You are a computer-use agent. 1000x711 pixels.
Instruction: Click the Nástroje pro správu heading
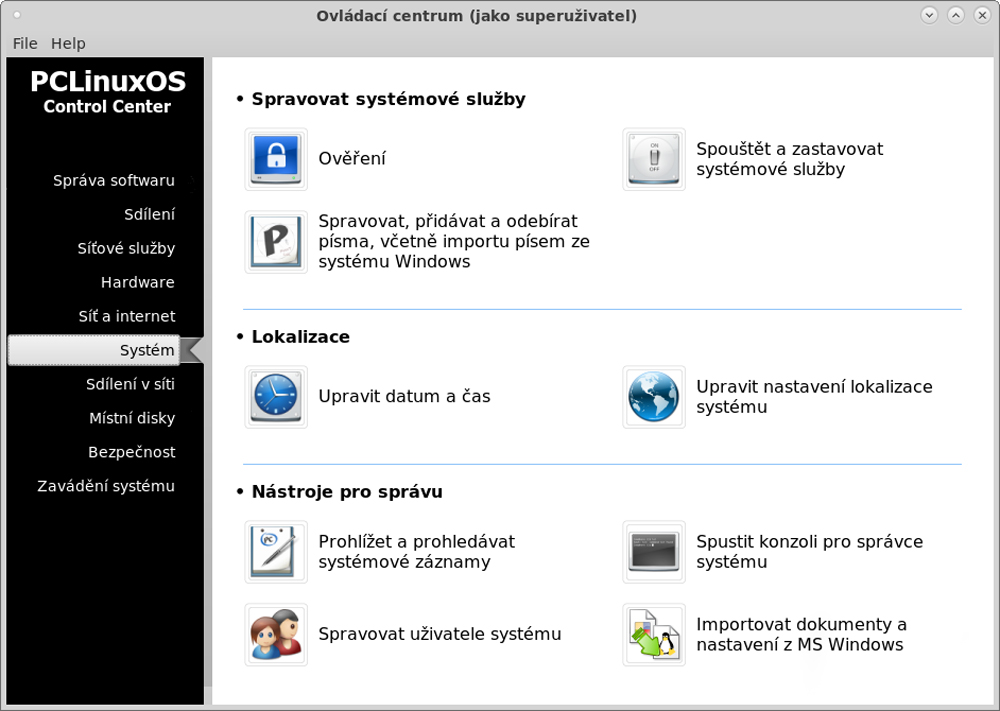(x=347, y=492)
